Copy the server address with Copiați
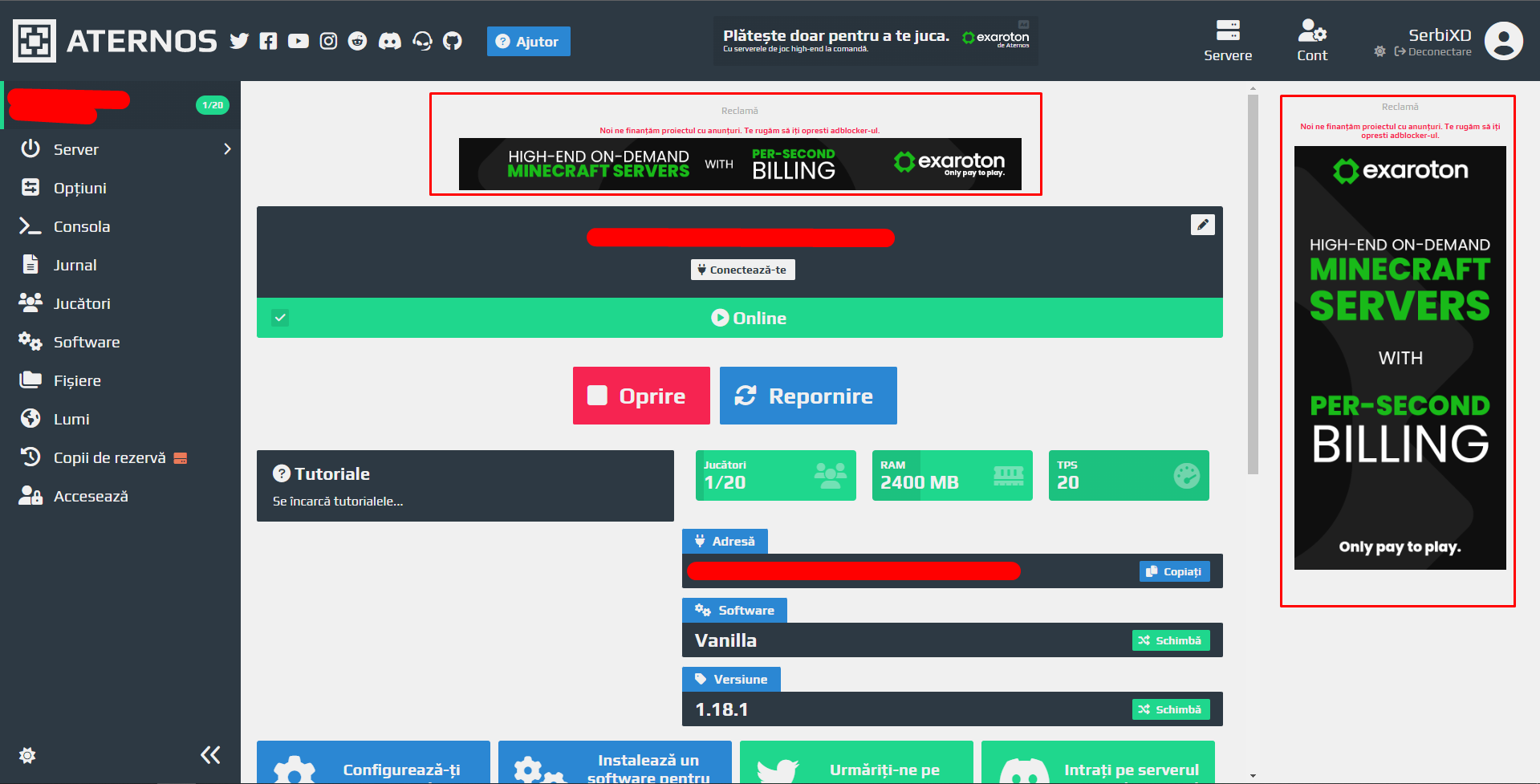 click(1174, 571)
